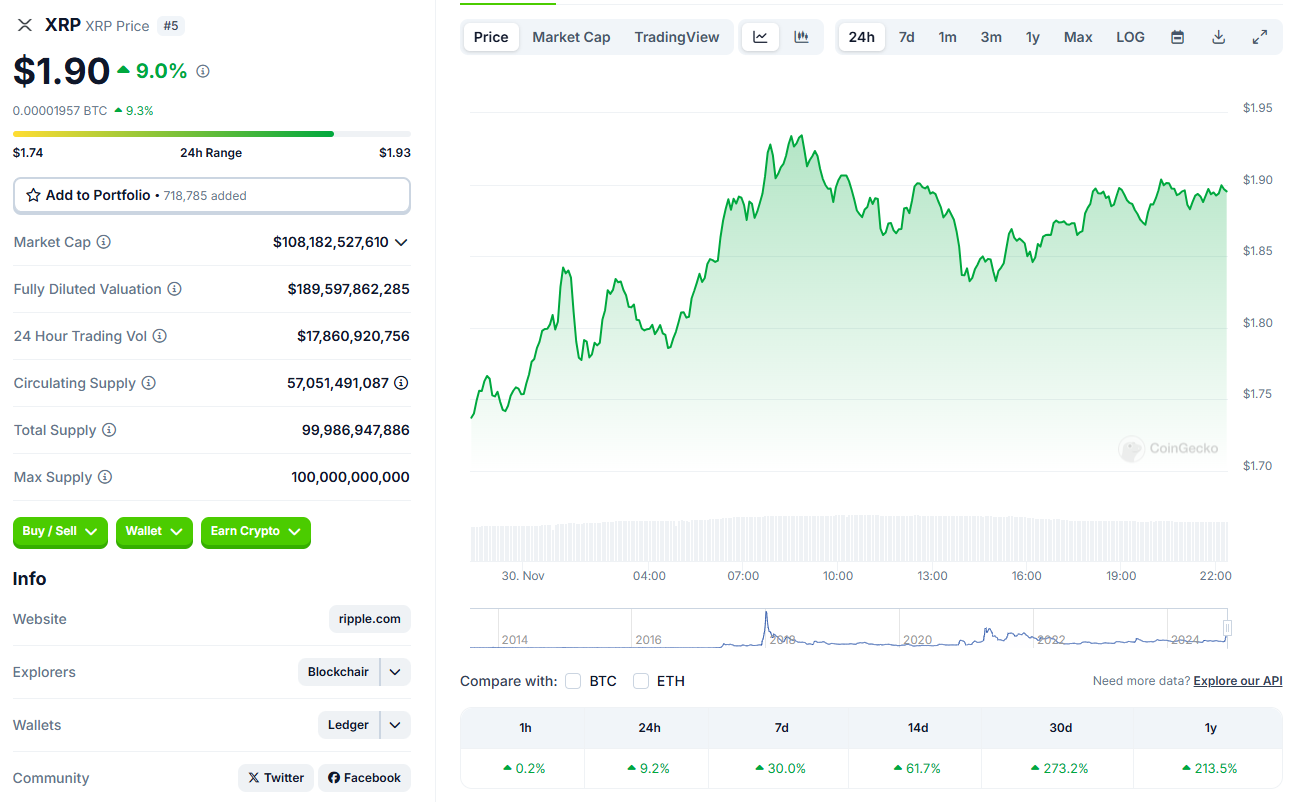
Task: Click the #5 rank badge
Action: 171,26
